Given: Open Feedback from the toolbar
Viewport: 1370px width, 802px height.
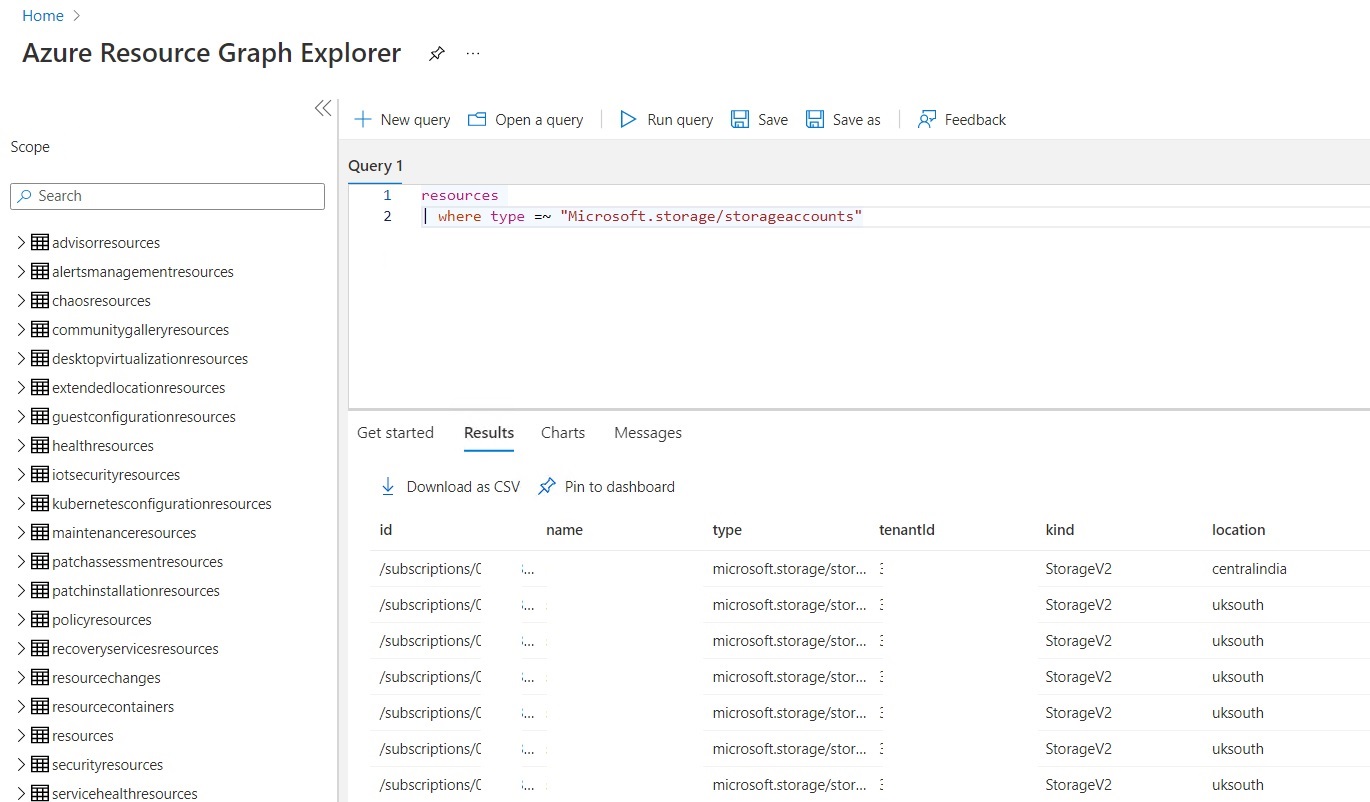Looking at the screenshot, I should tap(927, 120).
